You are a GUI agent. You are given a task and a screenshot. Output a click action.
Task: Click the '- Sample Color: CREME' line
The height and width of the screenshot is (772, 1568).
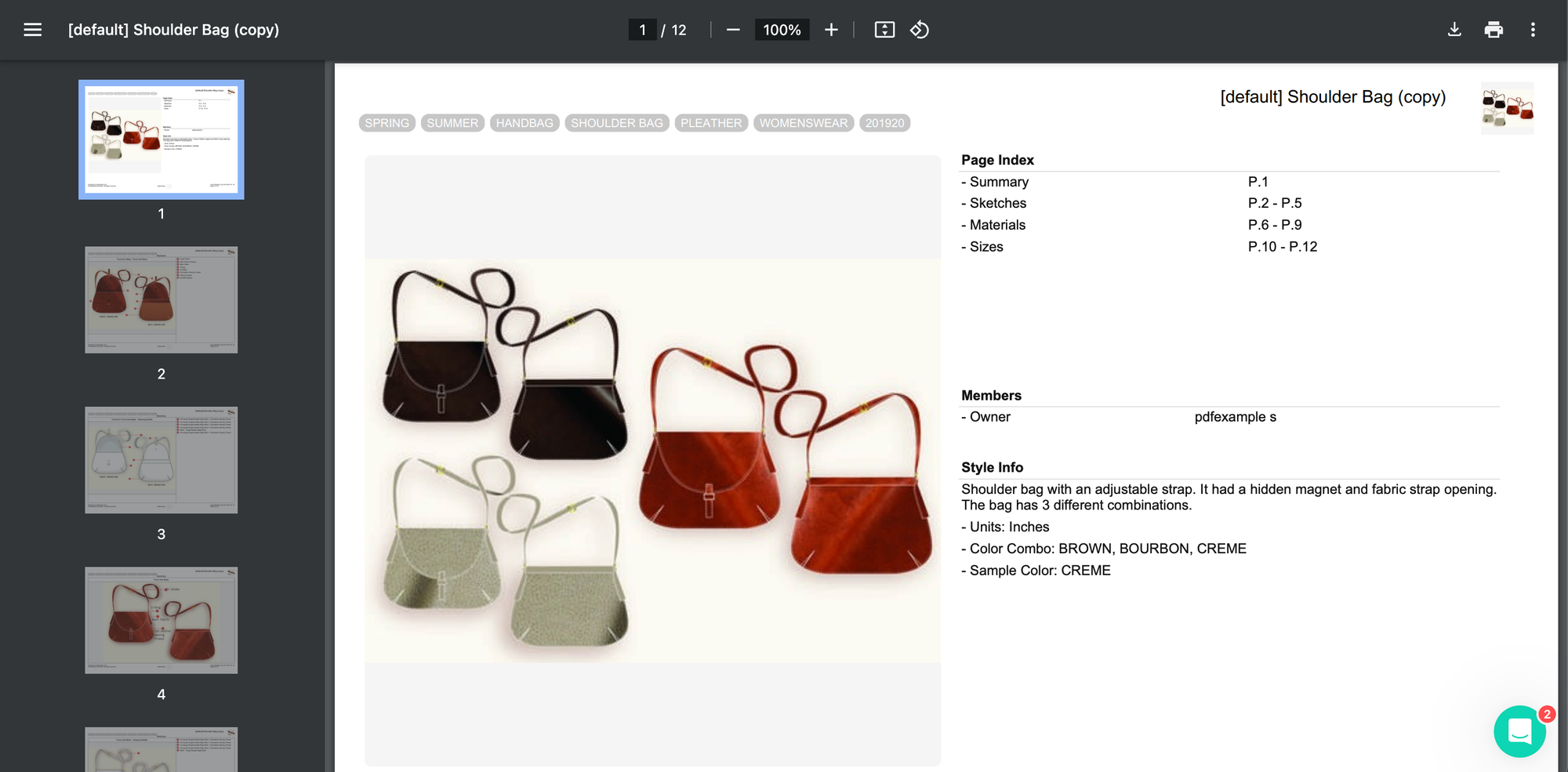(1036, 571)
